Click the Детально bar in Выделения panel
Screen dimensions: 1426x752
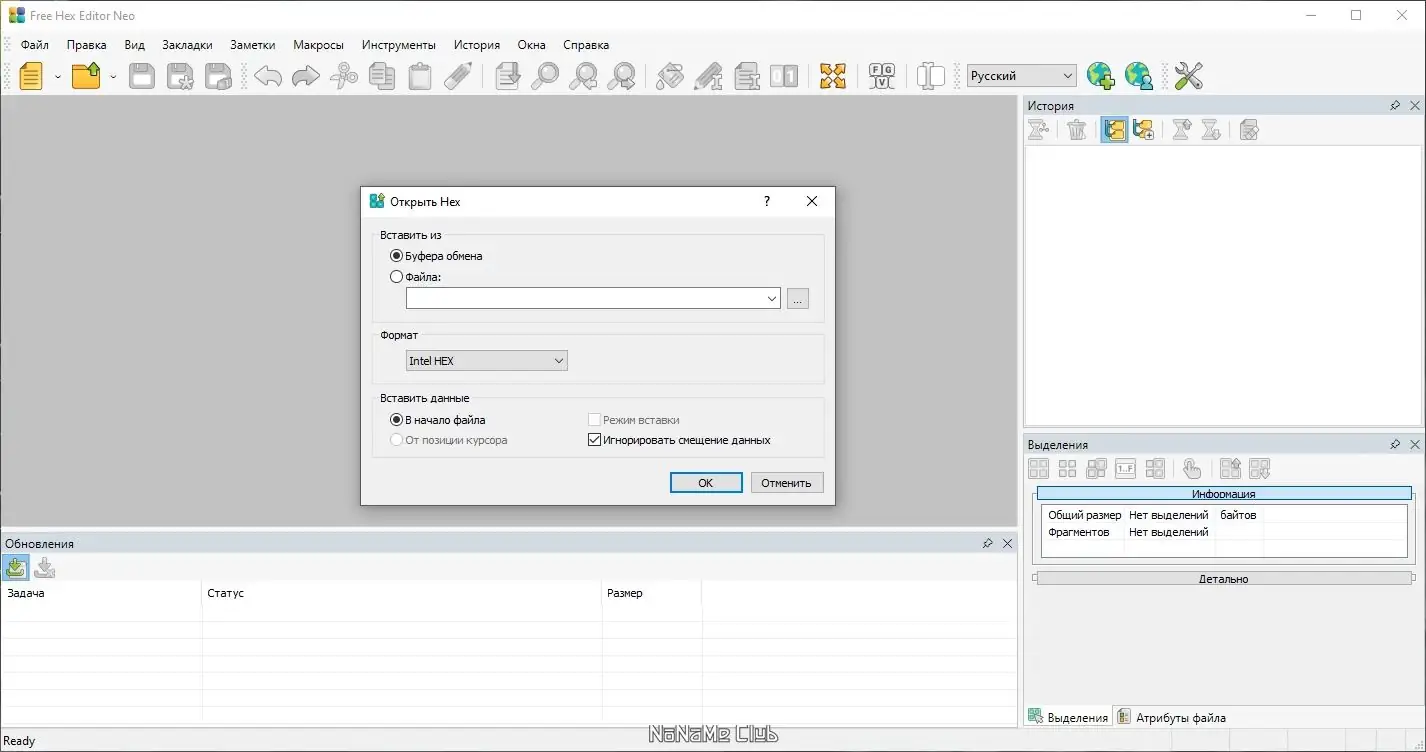1224,579
